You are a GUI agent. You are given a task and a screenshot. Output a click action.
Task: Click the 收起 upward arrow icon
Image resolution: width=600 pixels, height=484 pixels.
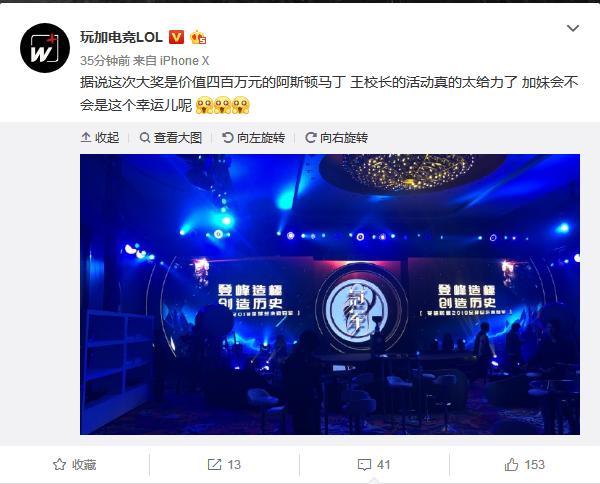coord(86,137)
